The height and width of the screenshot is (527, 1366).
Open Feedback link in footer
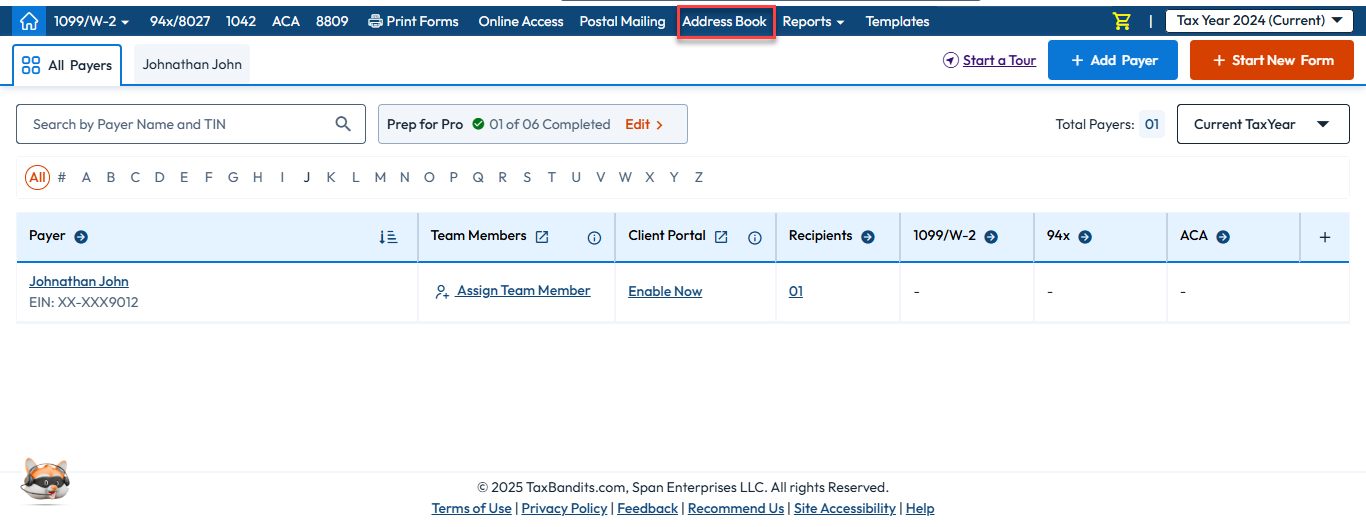point(647,508)
